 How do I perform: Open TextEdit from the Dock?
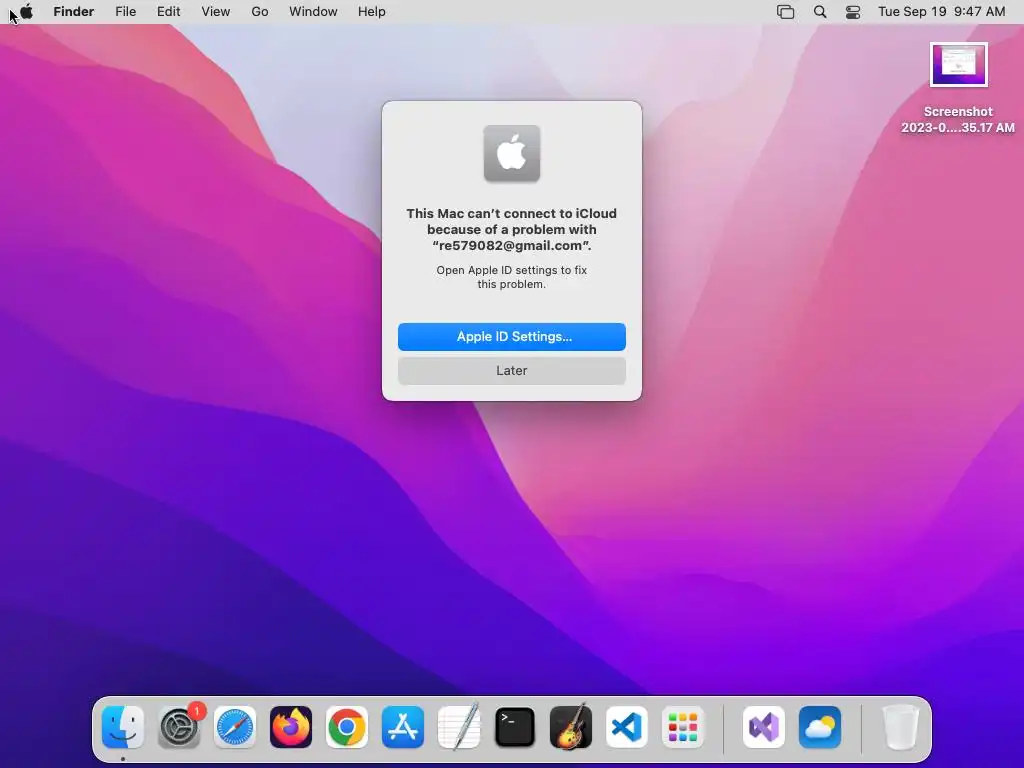pyautogui.click(x=458, y=727)
